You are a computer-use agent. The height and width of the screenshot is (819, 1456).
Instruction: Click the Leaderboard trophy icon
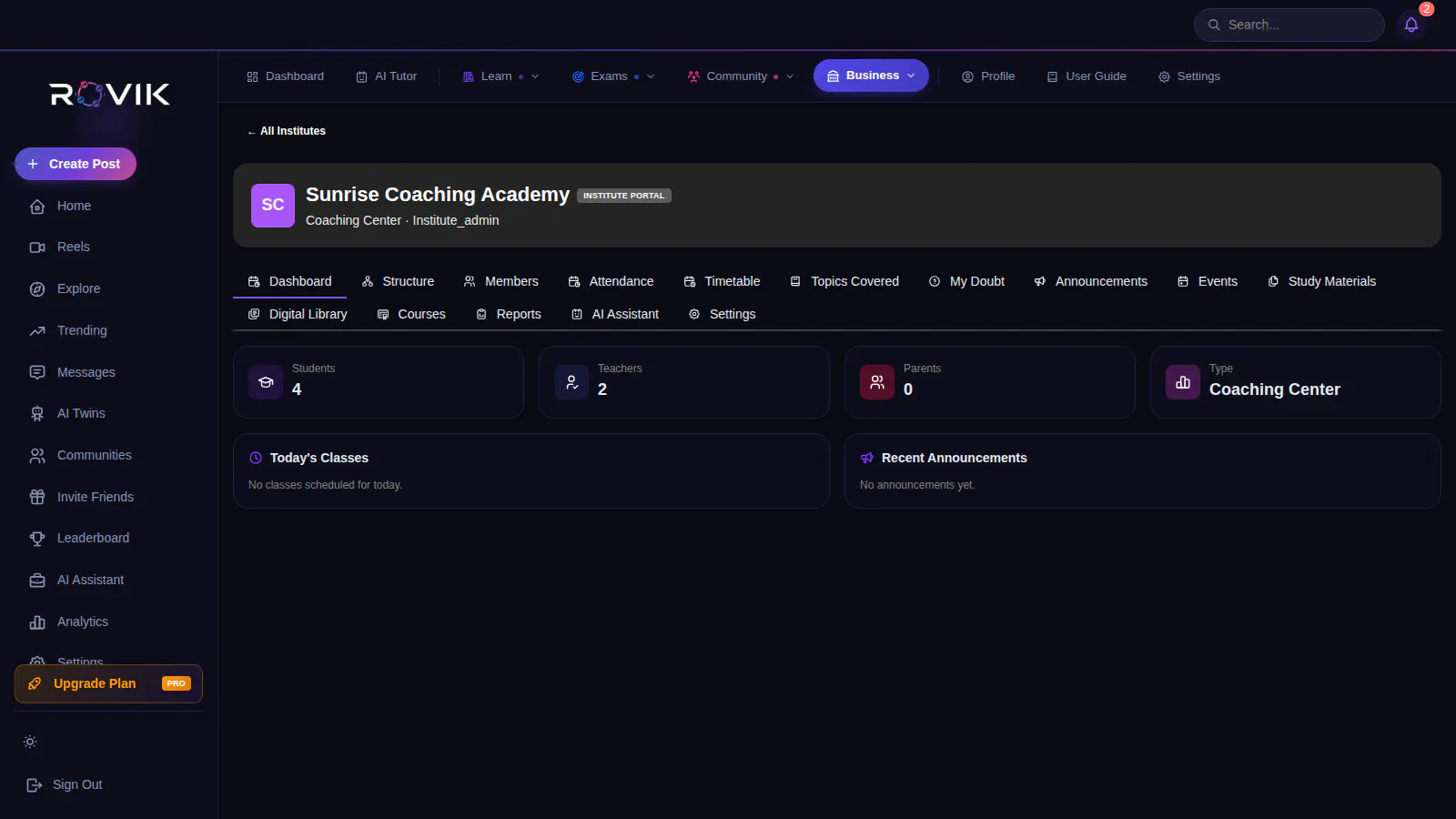37,539
